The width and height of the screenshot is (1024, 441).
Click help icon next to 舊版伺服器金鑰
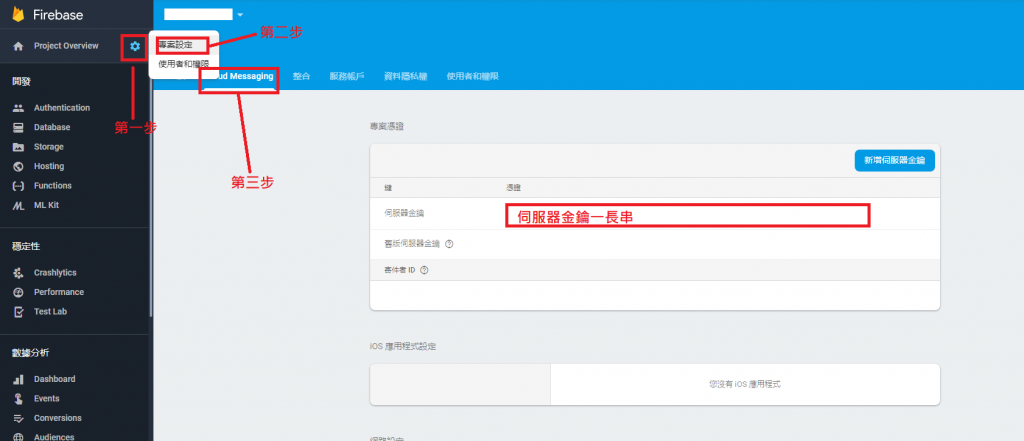pos(449,244)
